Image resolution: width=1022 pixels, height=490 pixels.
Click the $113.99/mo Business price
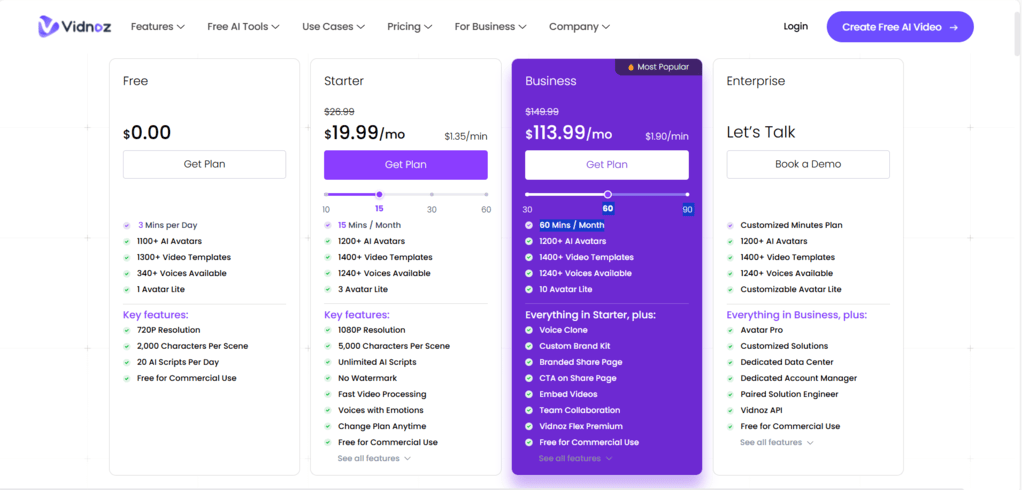569,133
